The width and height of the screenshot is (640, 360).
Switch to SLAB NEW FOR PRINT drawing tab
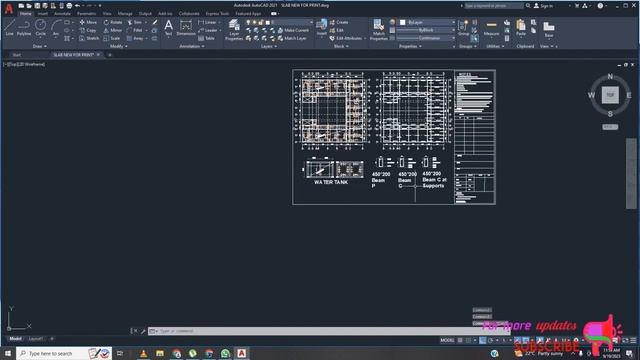(x=73, y=55)
